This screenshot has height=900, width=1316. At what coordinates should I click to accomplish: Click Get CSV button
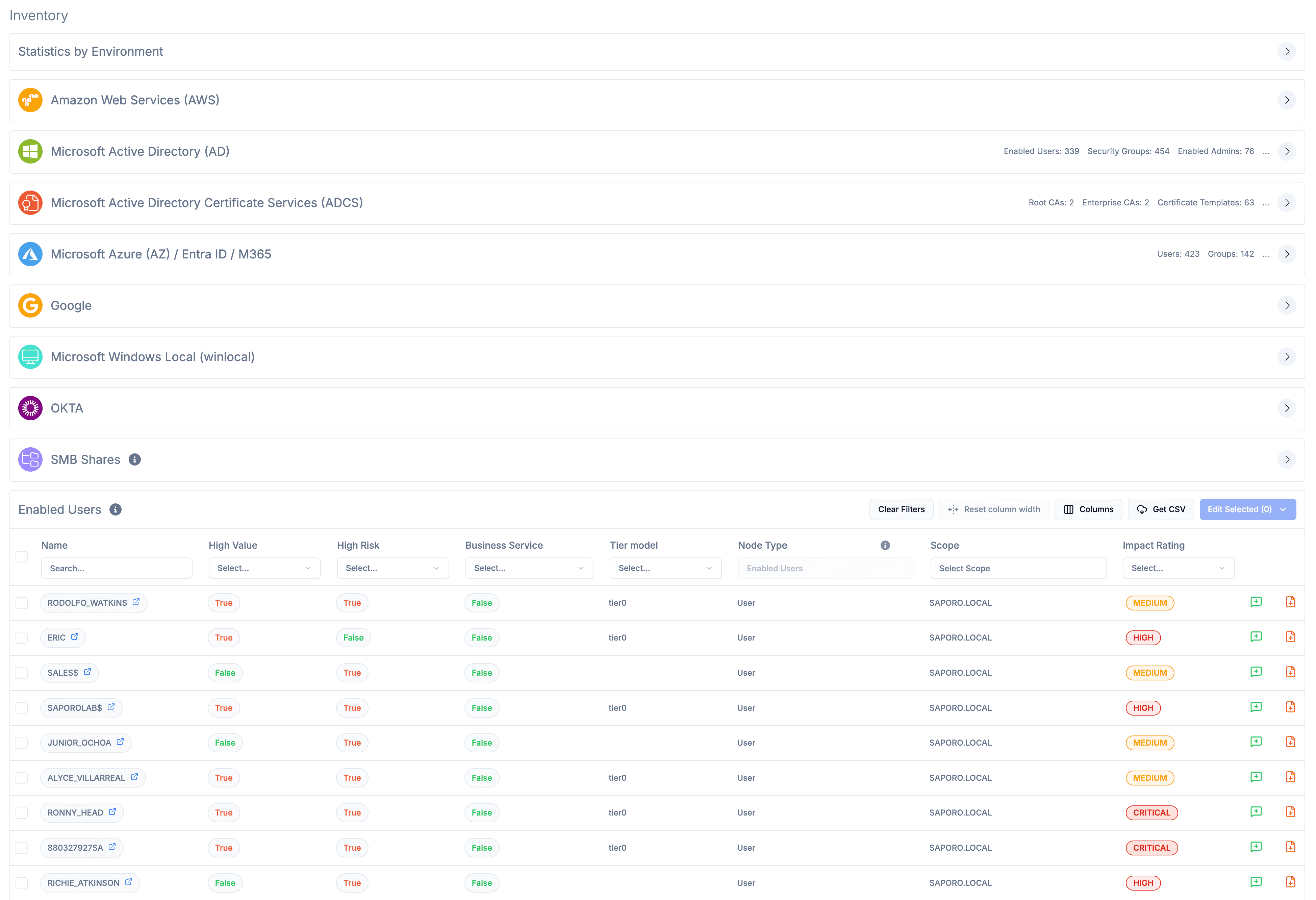click(x=1161, y=510)
